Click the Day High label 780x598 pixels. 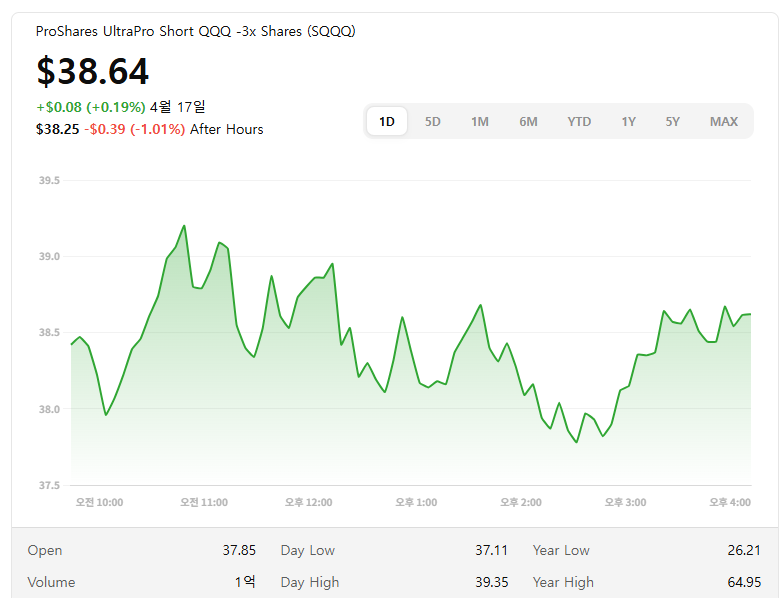coord(310,582)
